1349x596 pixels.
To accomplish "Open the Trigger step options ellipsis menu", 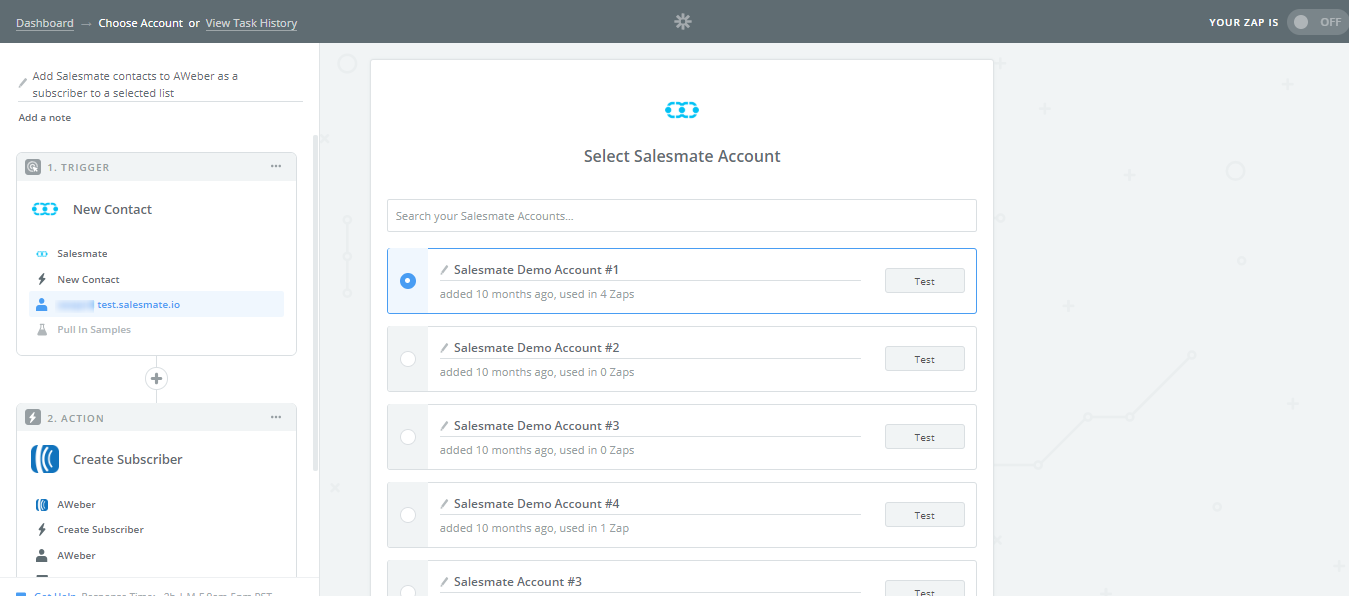I will click(276, 167).
